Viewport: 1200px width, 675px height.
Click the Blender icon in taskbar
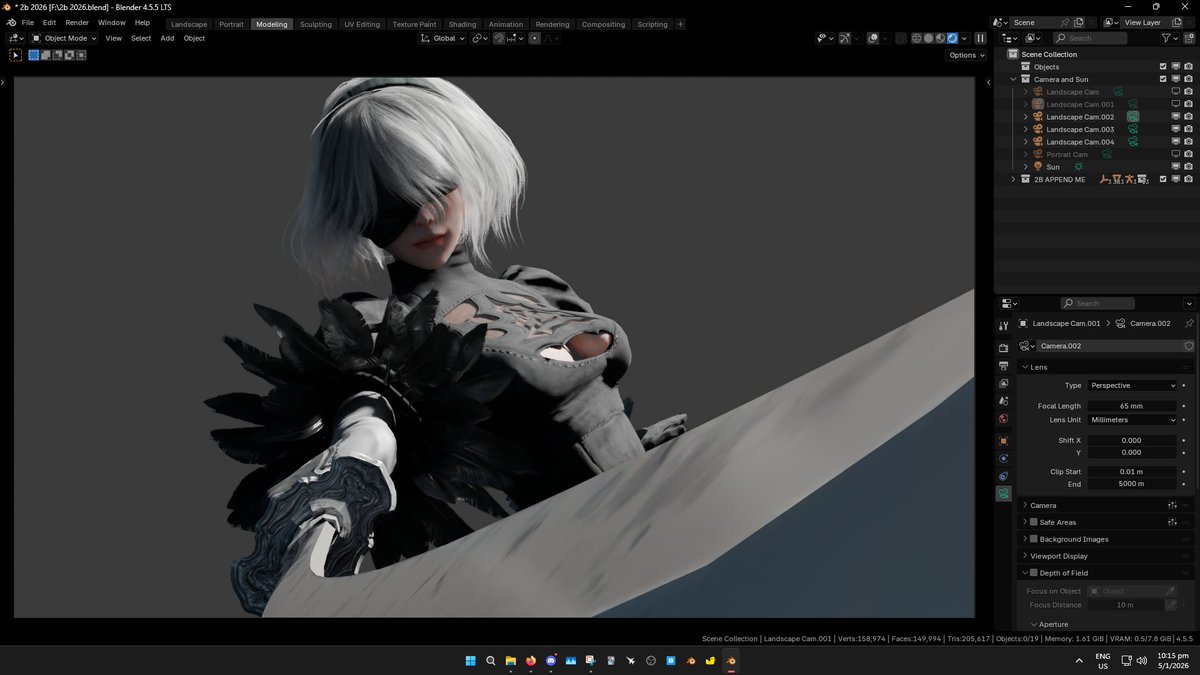point(730,661)
